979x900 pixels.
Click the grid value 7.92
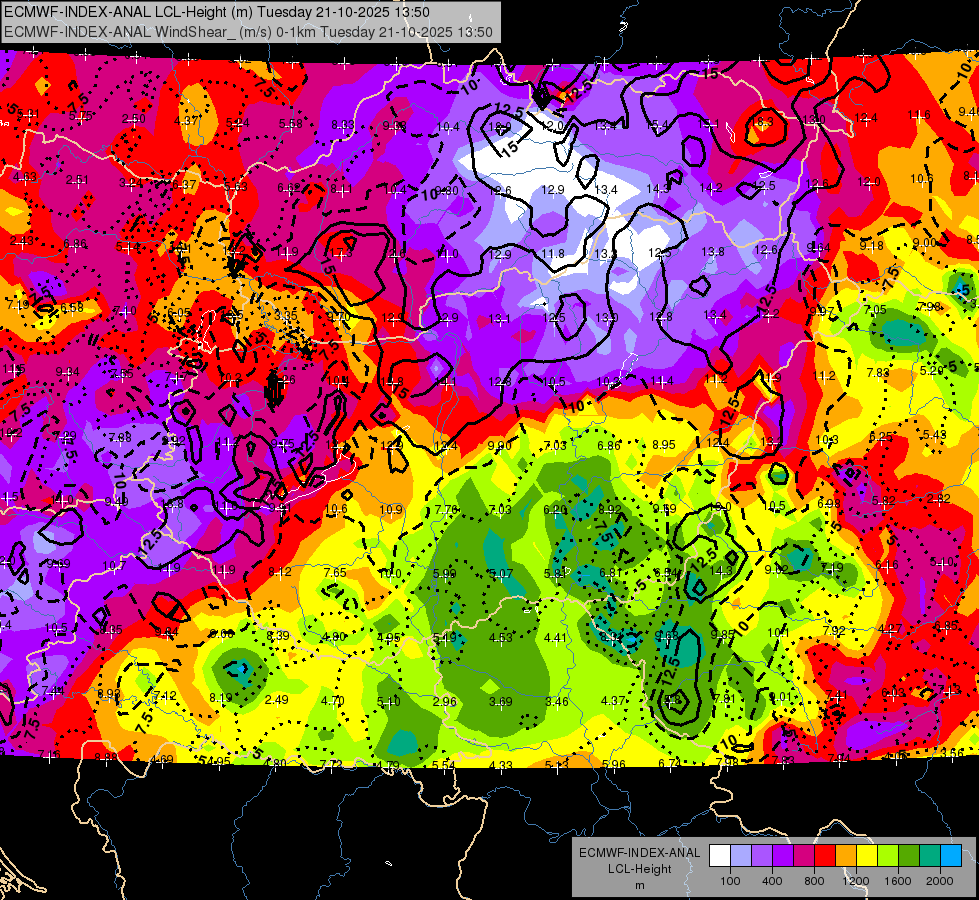(834, 630)
